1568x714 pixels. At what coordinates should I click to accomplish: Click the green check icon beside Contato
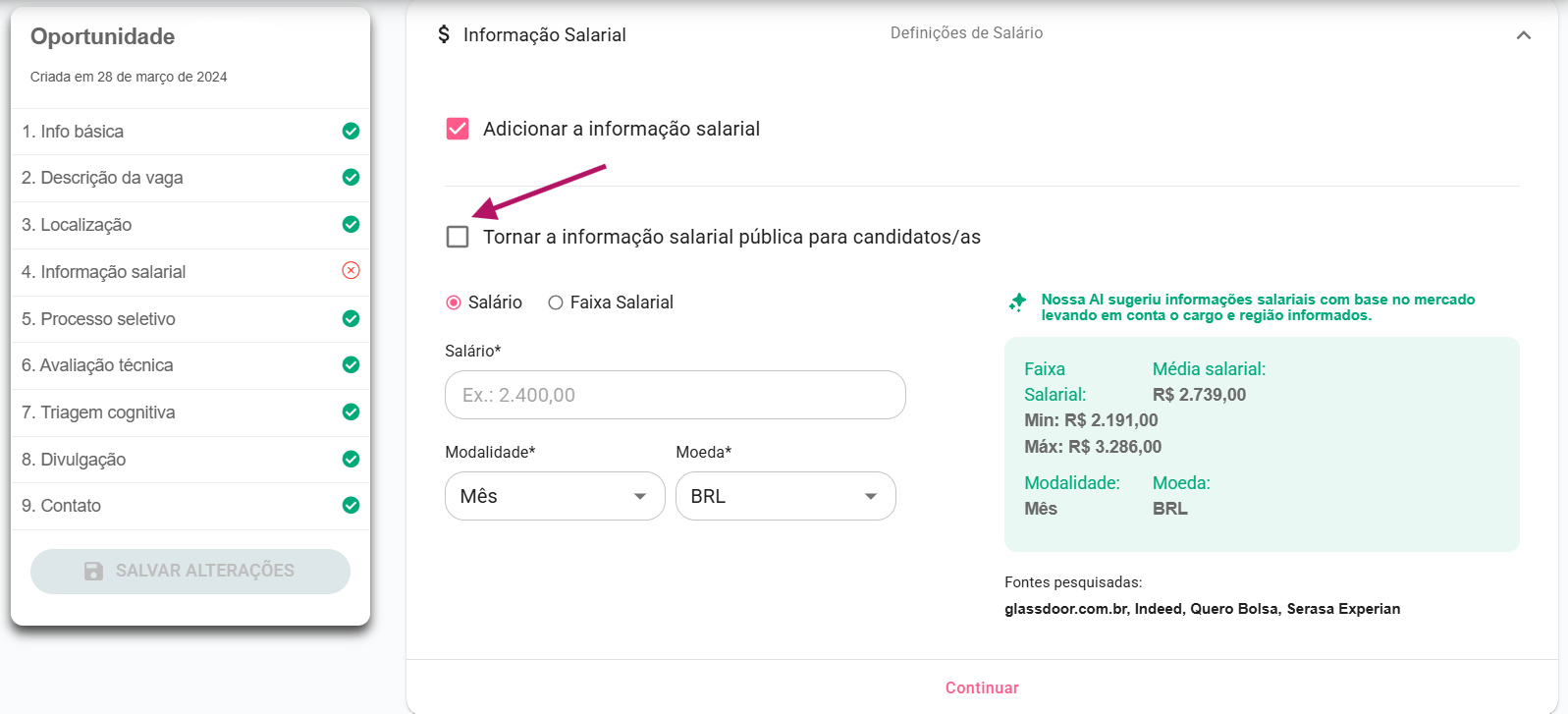[x=351, y=505]
